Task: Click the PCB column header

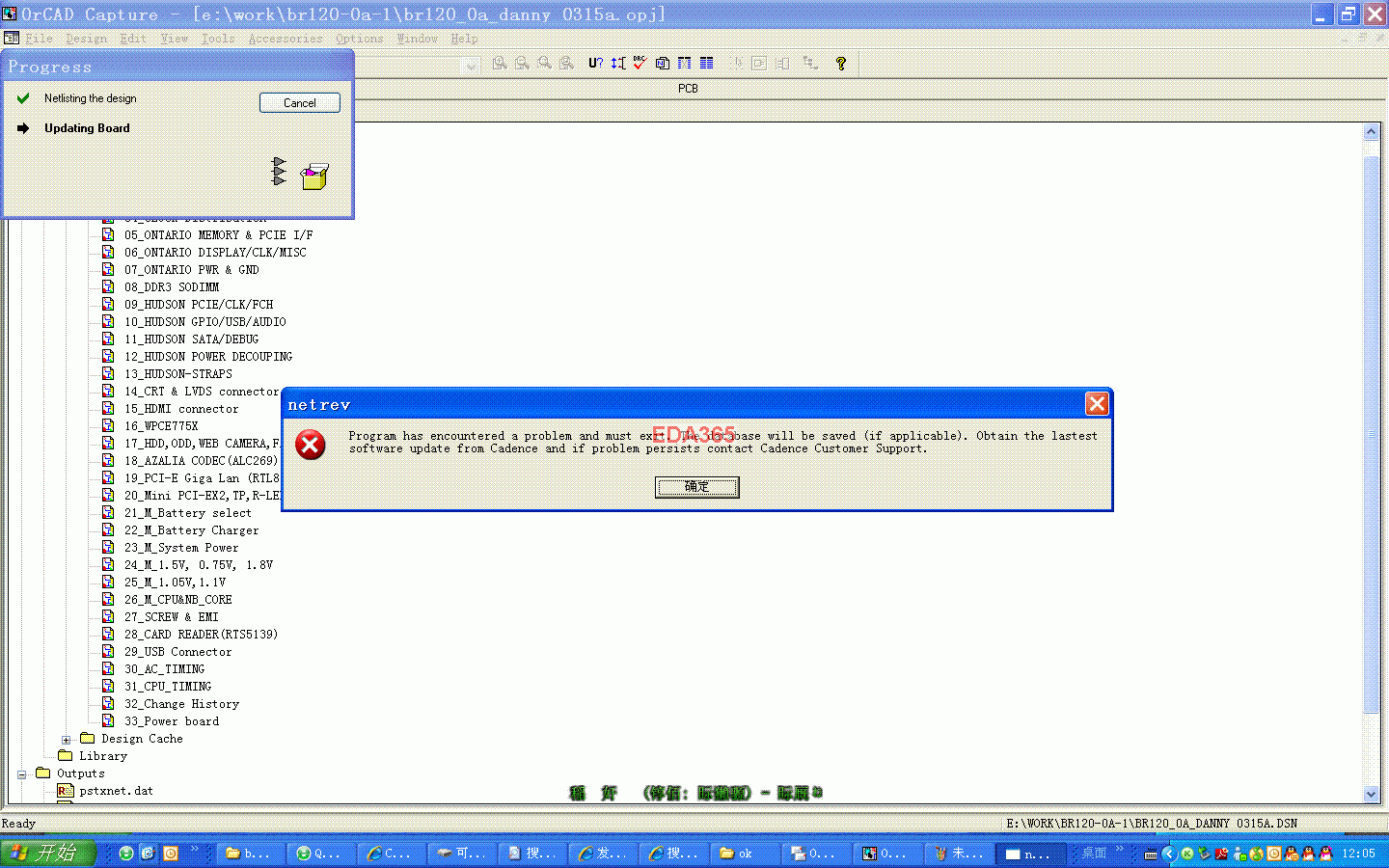Action: (688, 89)
